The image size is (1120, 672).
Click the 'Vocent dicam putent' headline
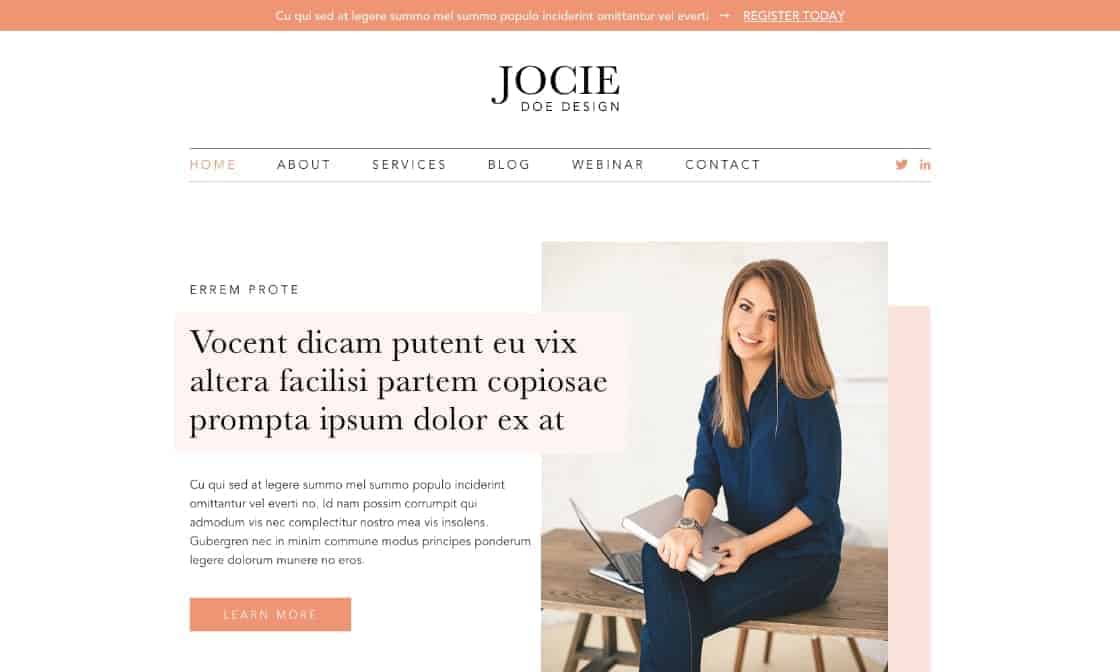tap(399, 381)
